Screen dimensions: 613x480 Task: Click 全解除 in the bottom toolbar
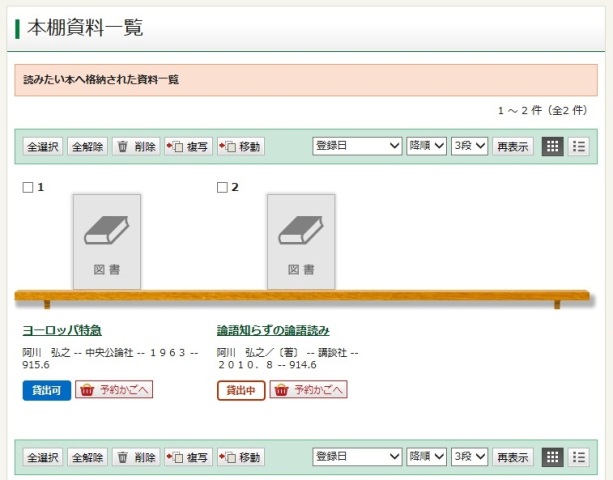coord(87,457)
